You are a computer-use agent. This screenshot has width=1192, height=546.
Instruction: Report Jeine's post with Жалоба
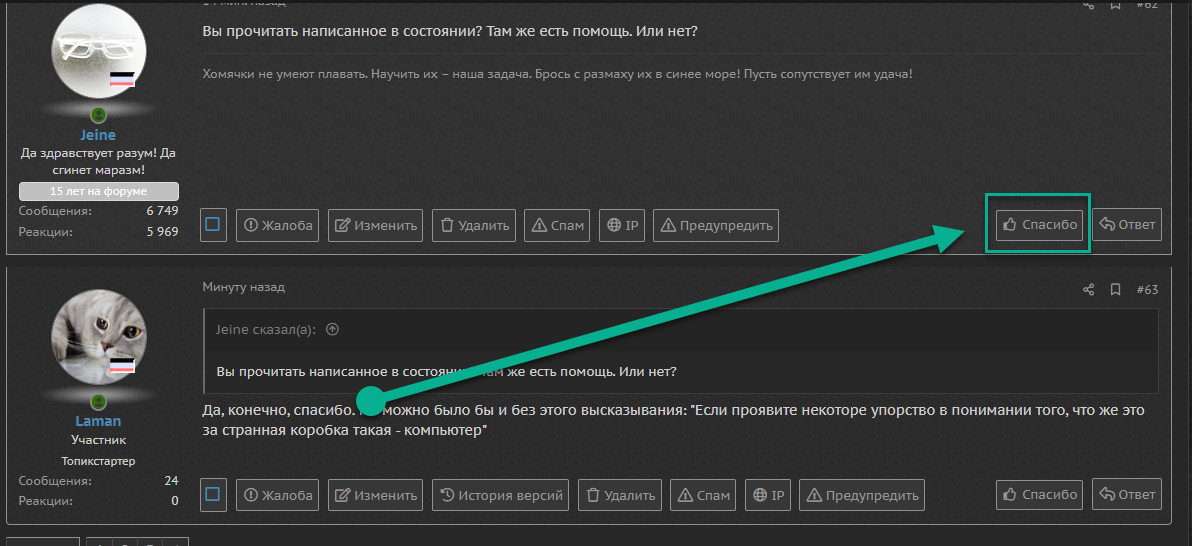[x=277, y=225]
